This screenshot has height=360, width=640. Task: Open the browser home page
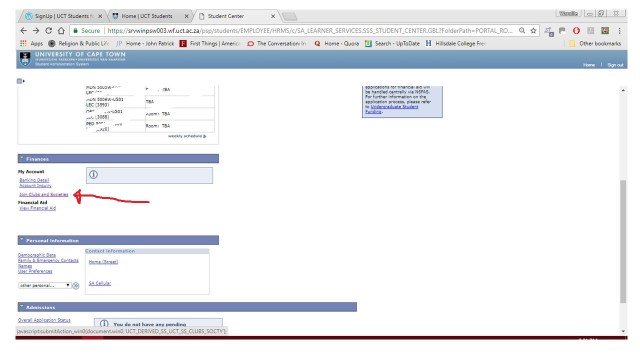click(61, 31)
